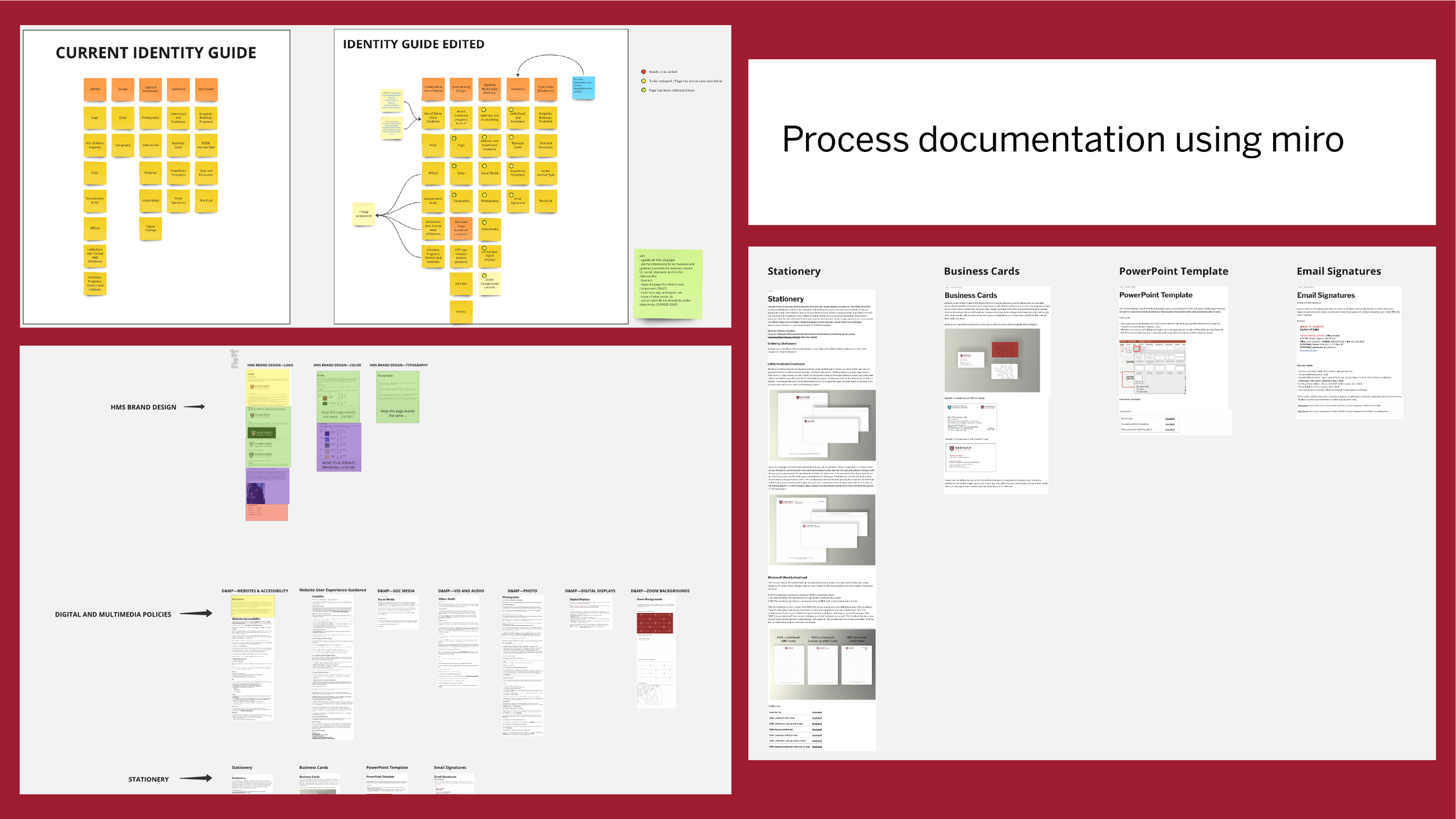Select the status circle on the Email Signatures note

point(512,194)
